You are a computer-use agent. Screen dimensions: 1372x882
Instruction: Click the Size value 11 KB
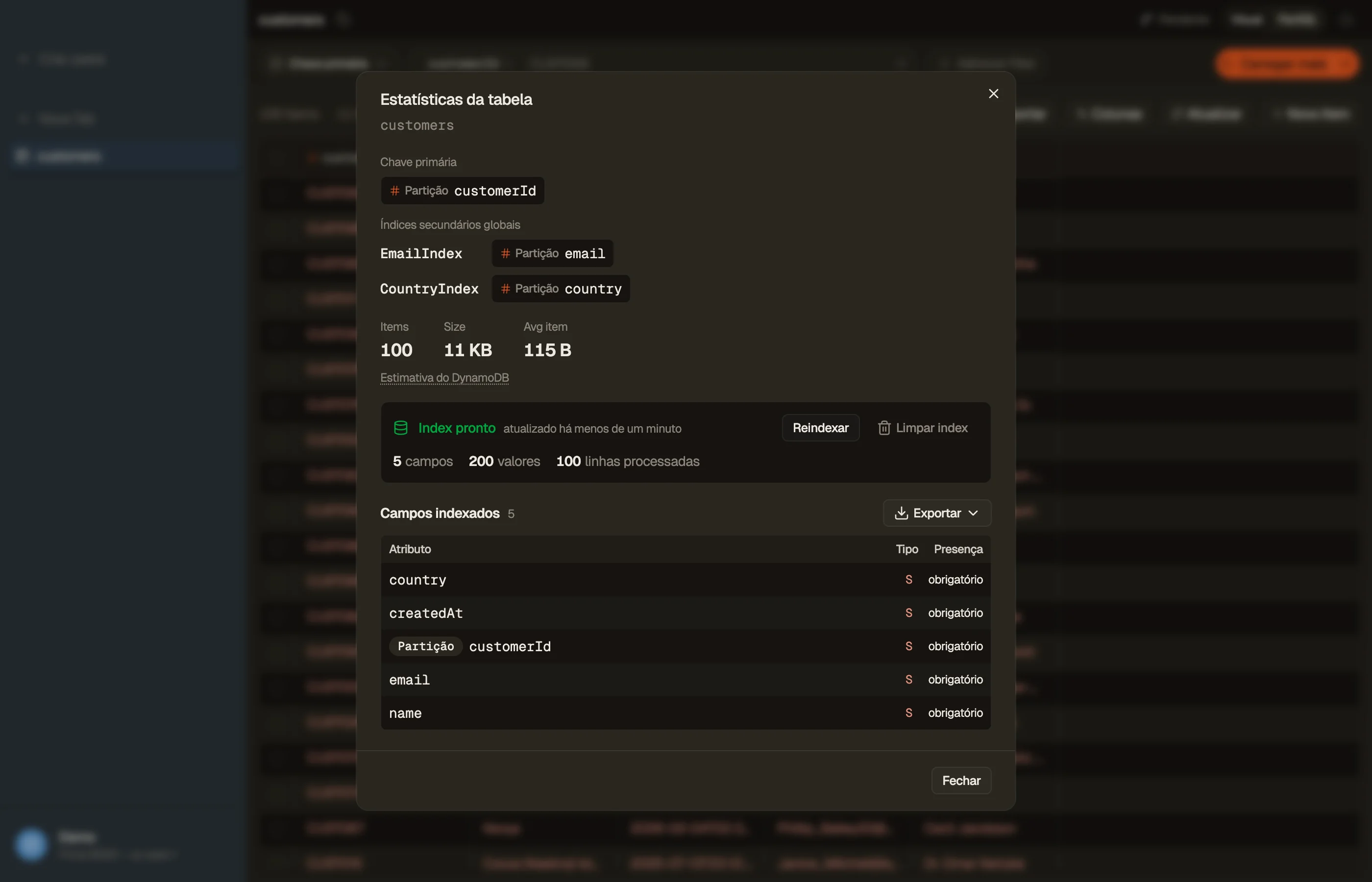click(468, 350)
